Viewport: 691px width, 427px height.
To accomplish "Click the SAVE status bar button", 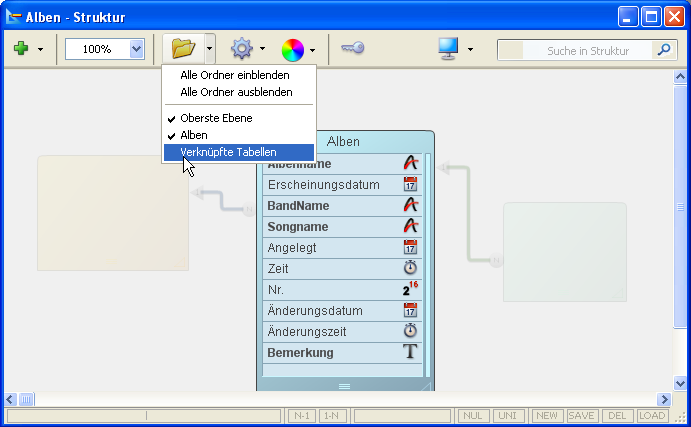I will point(581,416).
